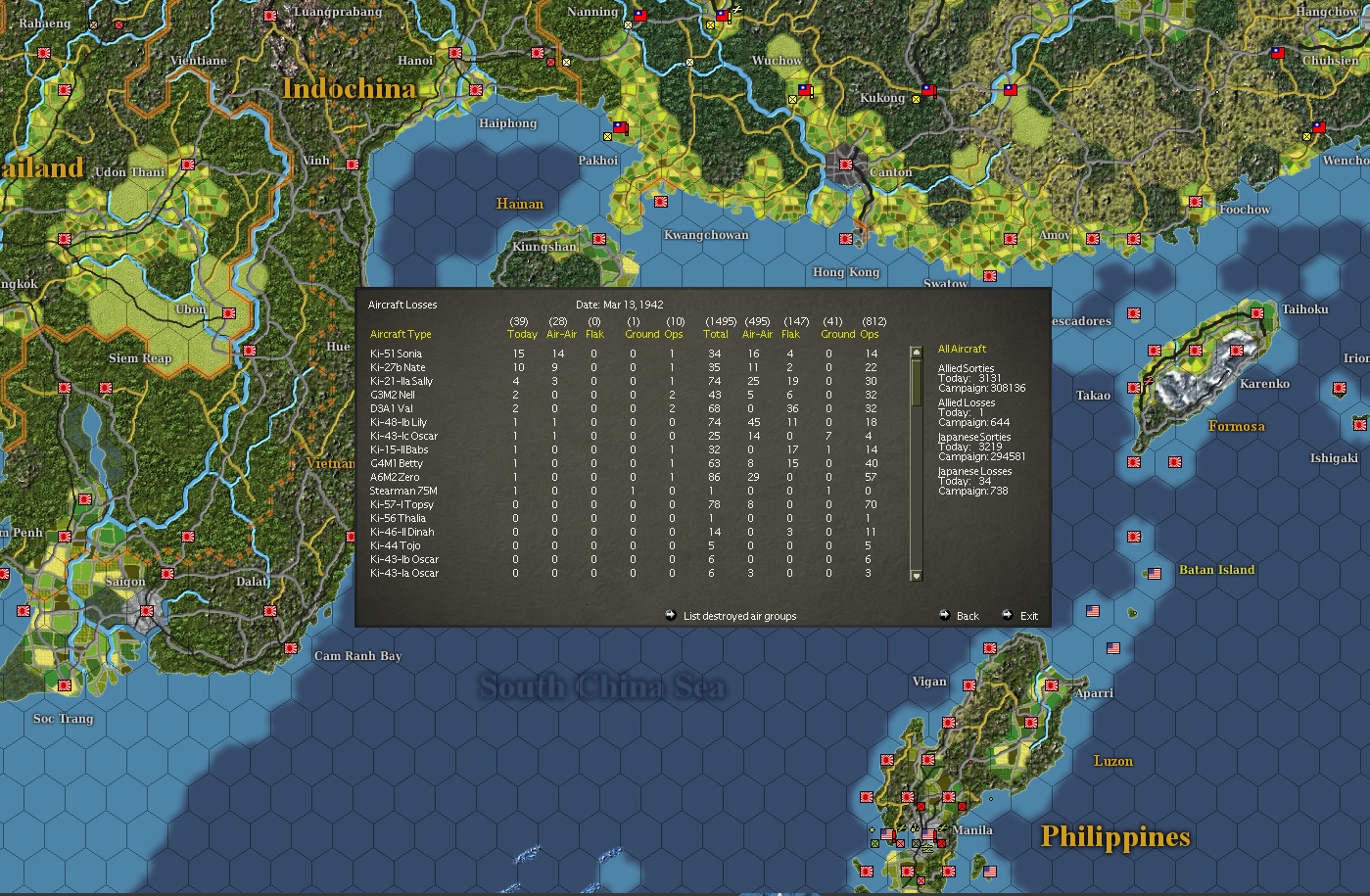
Task: Click the Philippines map label
Action: coord(1115,836)
